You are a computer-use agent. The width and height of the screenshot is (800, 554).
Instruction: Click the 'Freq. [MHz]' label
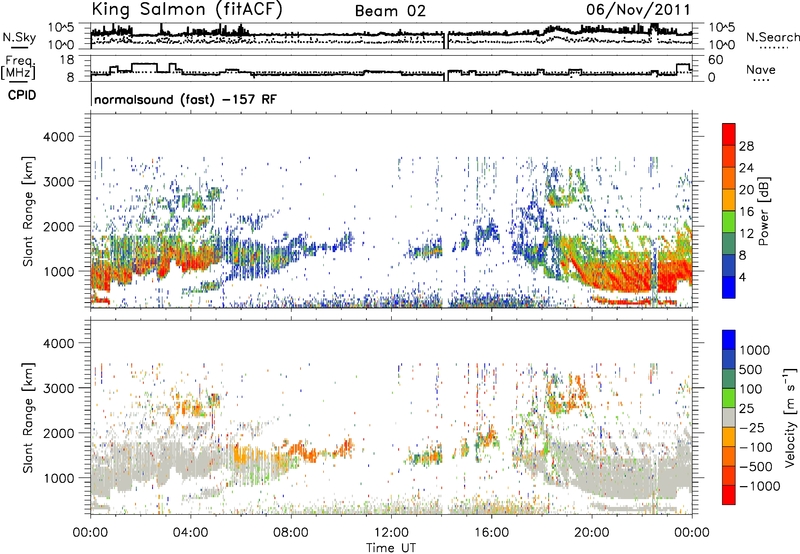pos(18,67)
